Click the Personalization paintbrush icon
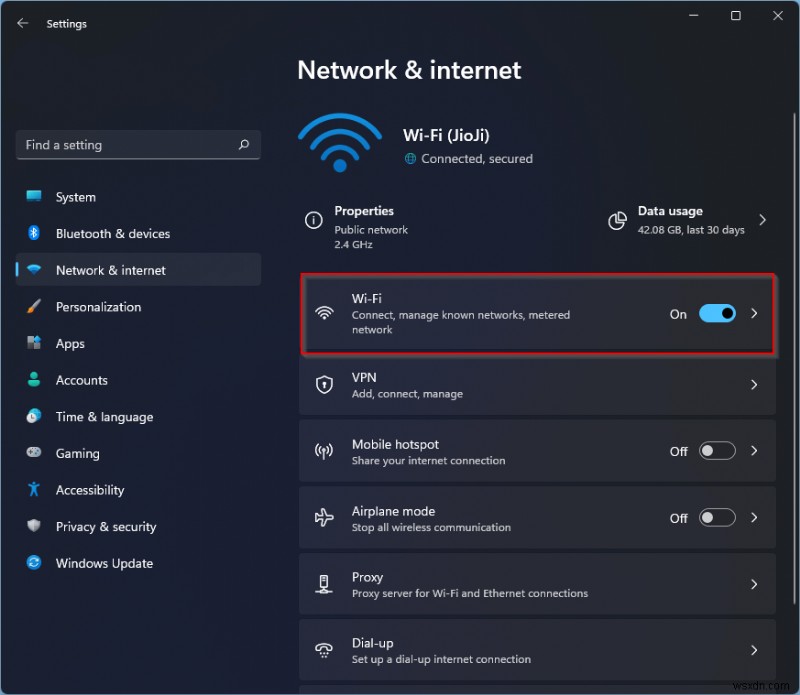 pos(34,307)
